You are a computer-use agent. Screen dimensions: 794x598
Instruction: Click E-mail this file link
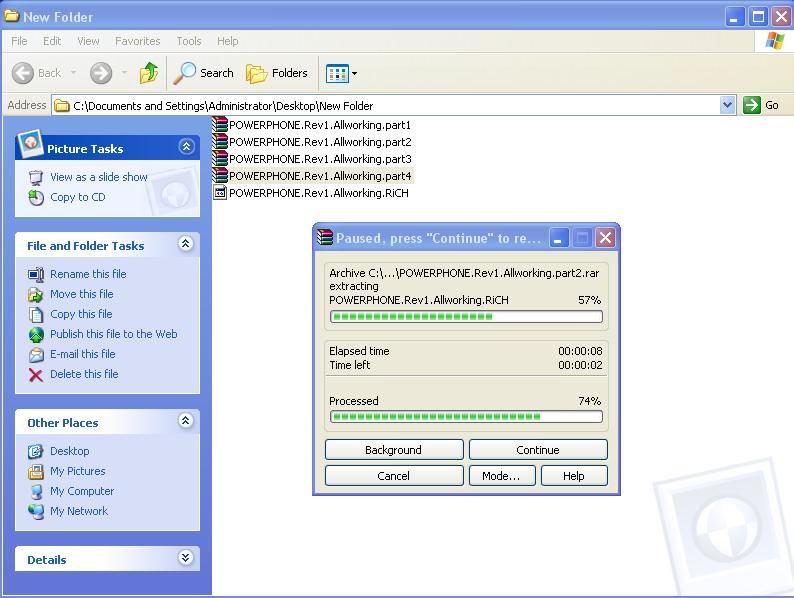(83, 354)
